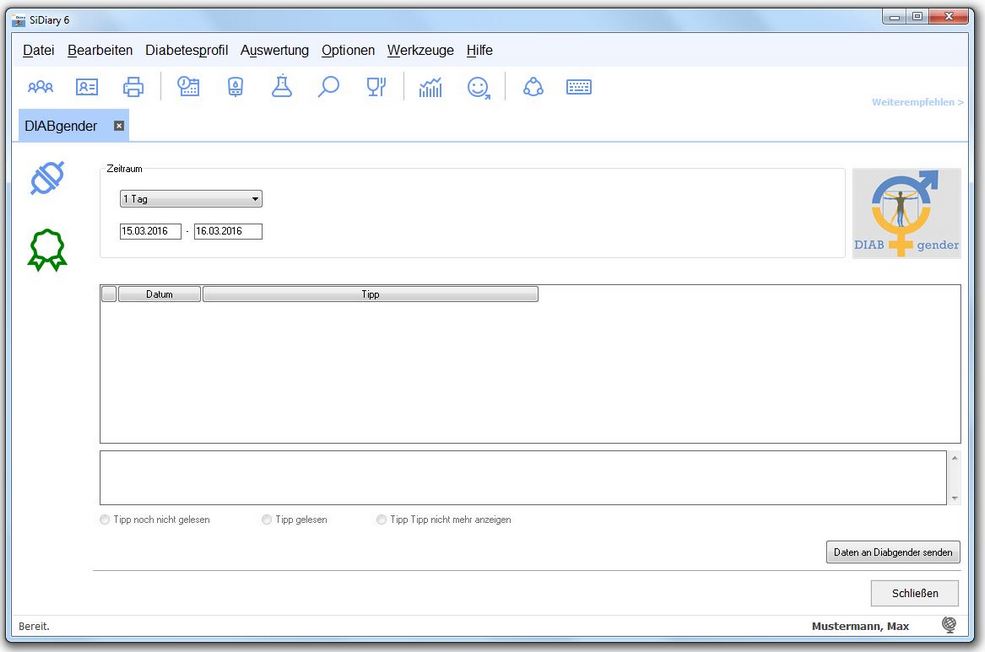Click the Schließen button
The width and height of the screenshot is (985, 652).
click(915, 593)
